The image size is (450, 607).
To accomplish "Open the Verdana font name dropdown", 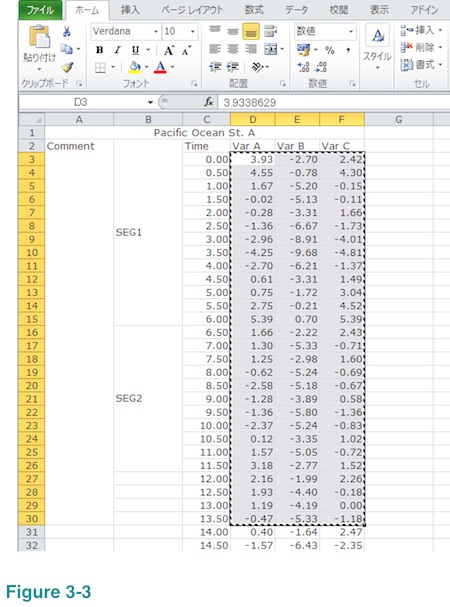I will click(156, 32).
